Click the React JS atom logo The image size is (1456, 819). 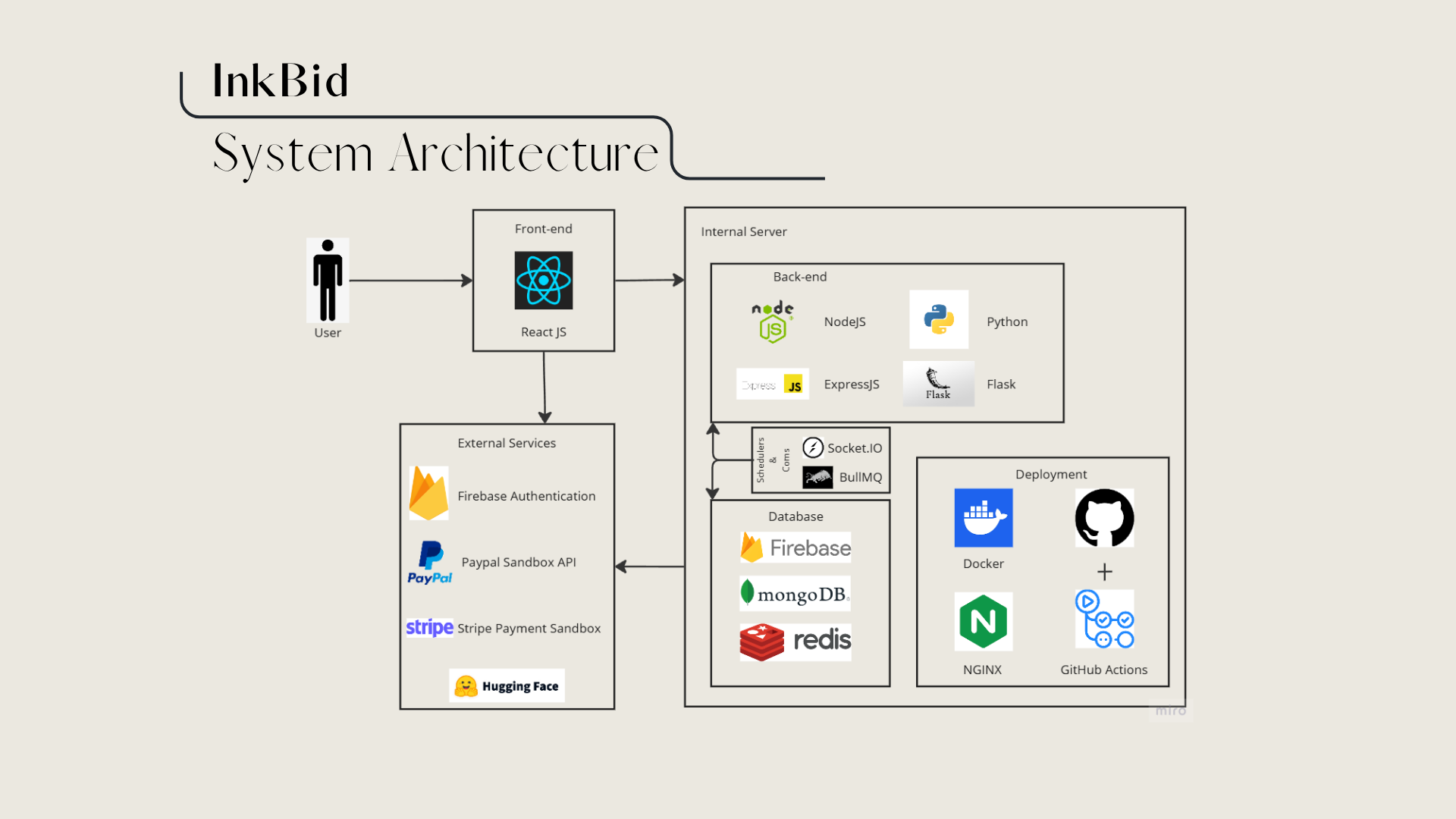[543, 281]
